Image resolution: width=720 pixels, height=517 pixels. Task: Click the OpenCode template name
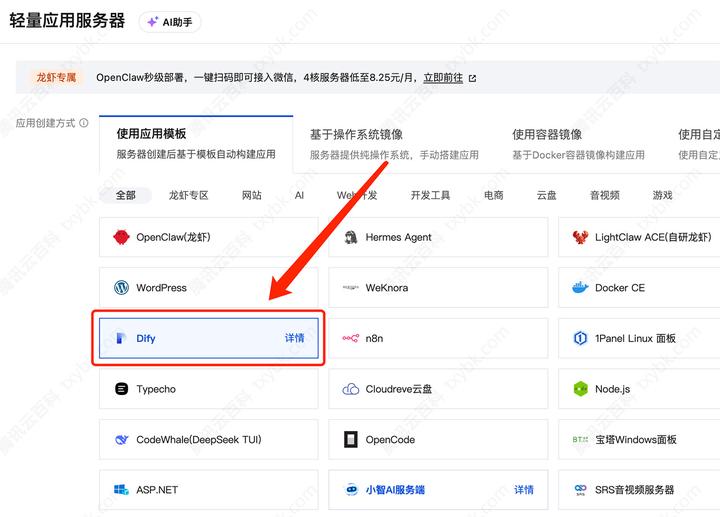coord(390,439)
